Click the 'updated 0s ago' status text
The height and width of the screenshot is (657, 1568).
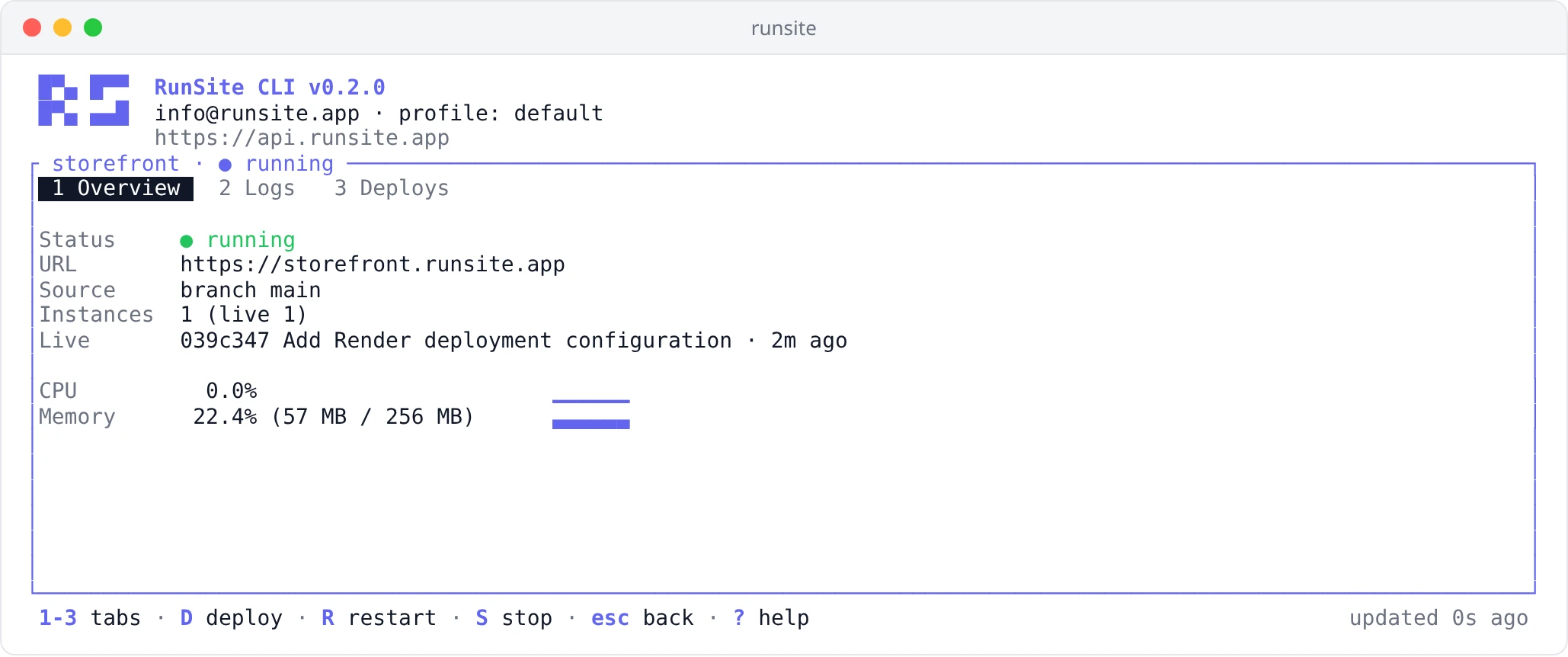pos(1438,618)
